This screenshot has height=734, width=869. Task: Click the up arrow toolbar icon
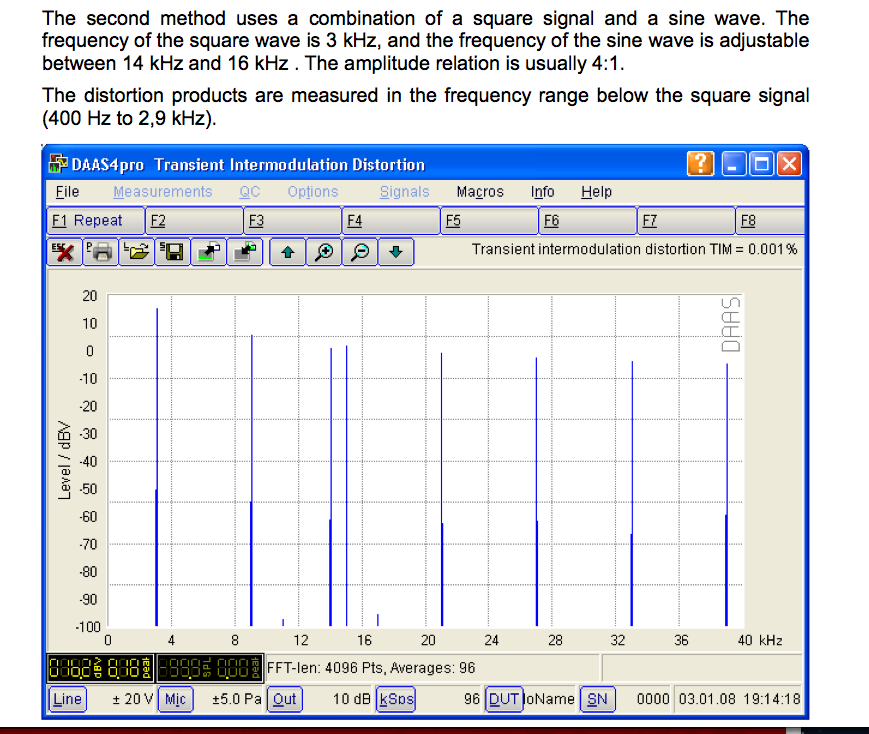click(x=288, y=252)
